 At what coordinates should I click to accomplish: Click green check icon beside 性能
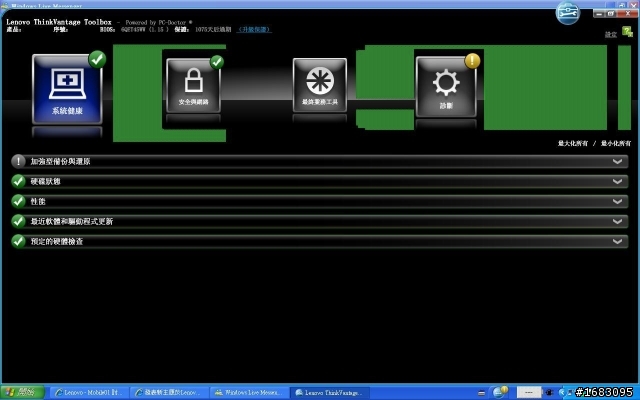click(x=18, y=201)
